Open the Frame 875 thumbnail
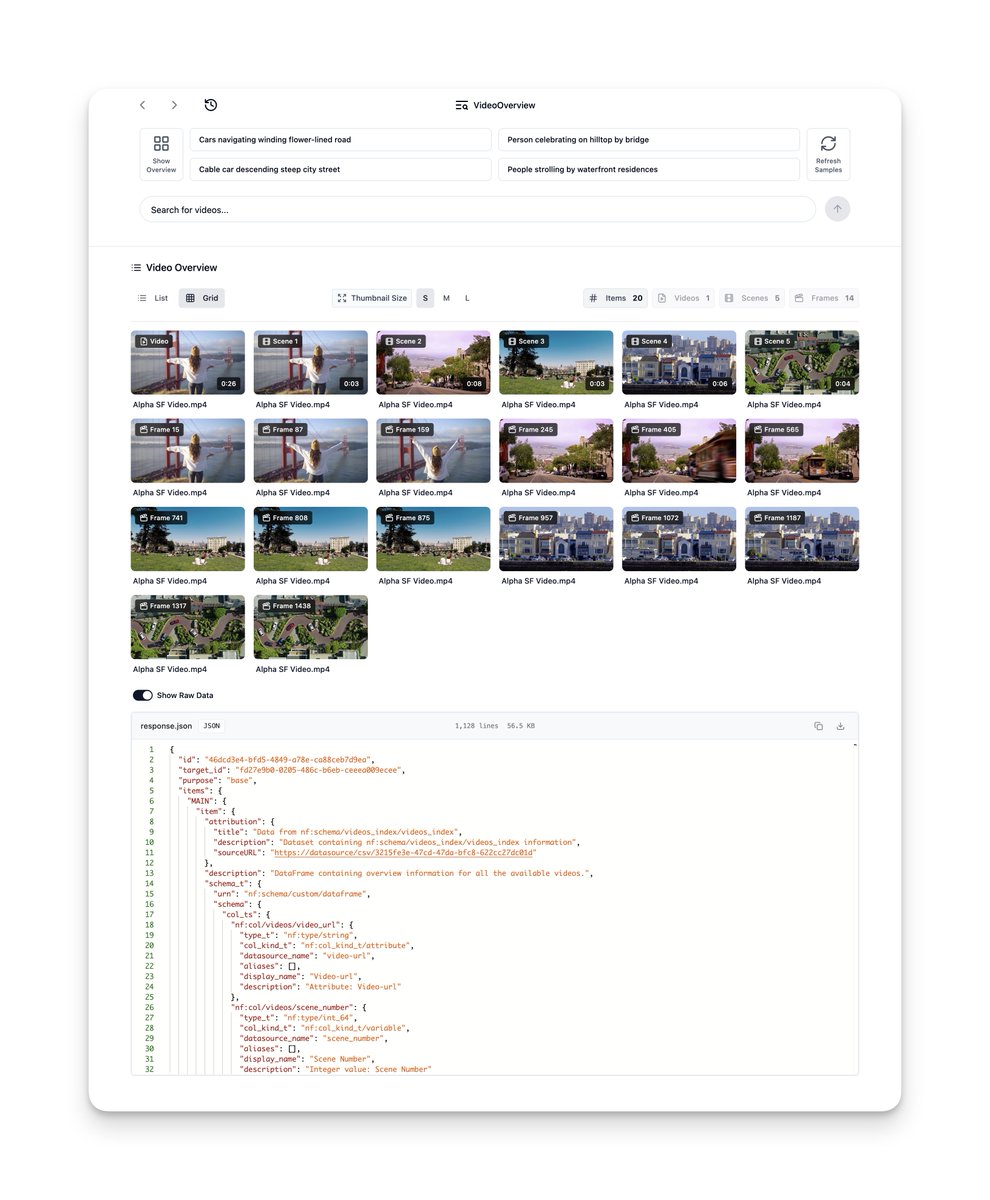 coord(434,539)
